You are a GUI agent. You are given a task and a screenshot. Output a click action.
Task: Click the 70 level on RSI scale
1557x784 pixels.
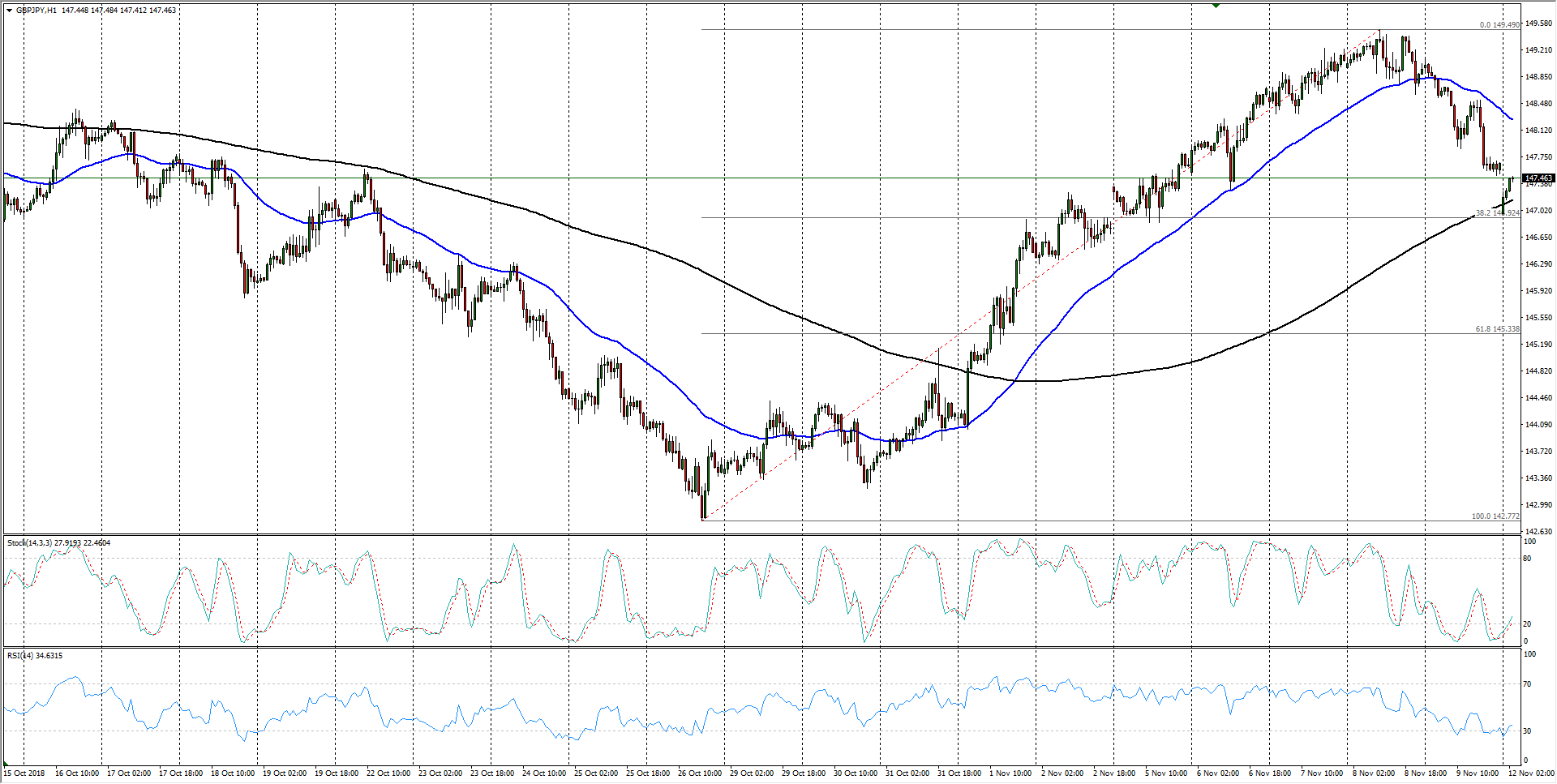coord(1527,684)
